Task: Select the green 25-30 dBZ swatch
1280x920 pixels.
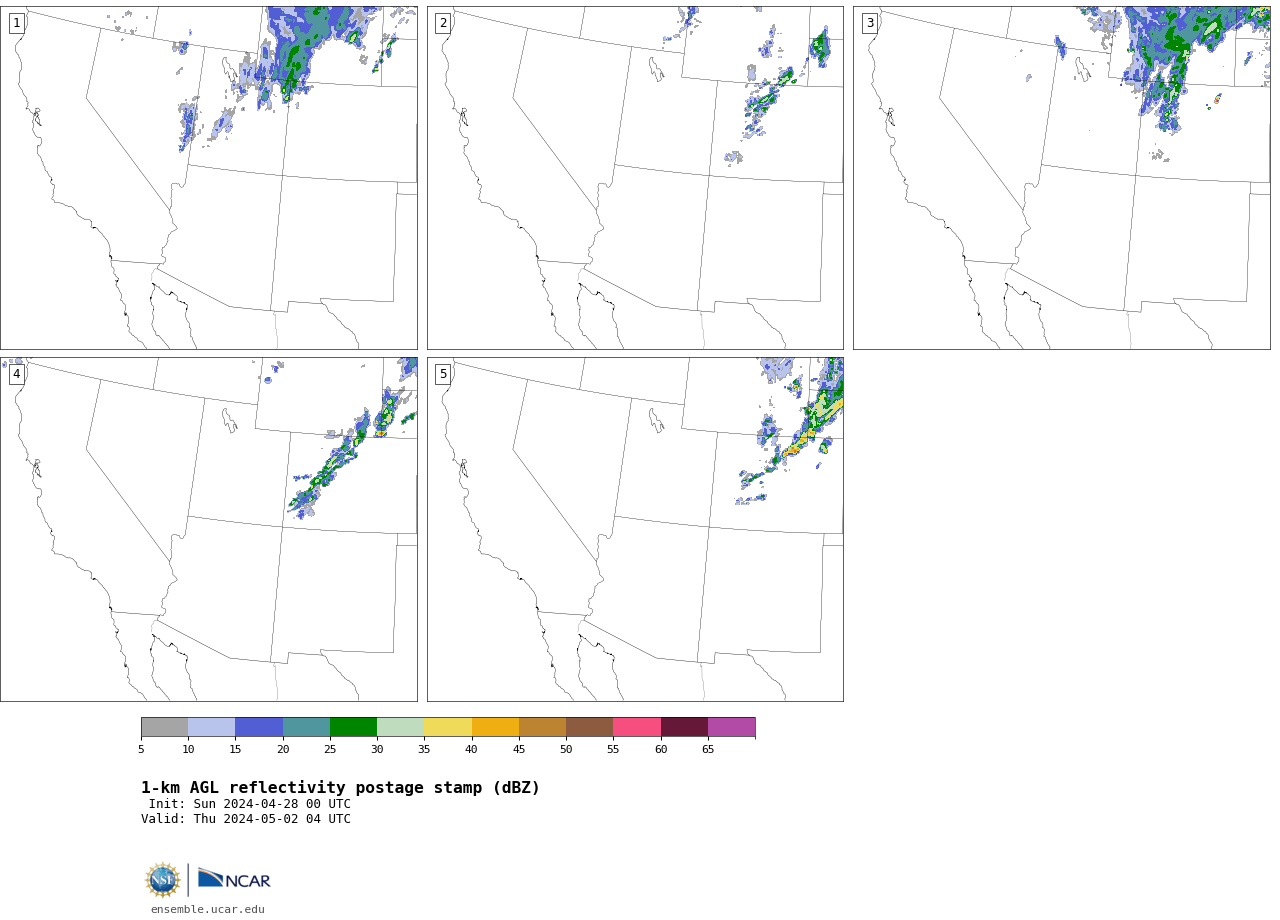Action: [354, 727]
